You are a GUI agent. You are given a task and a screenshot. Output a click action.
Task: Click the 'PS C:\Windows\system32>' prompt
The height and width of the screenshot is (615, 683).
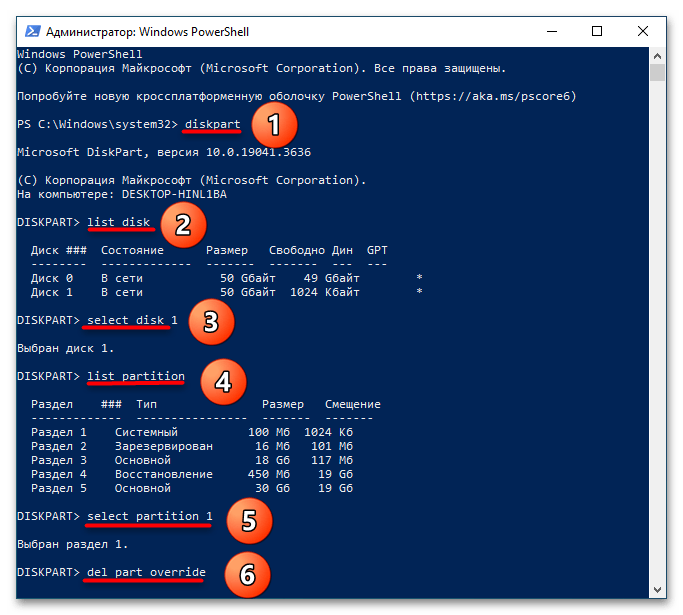pyautogui.click(x=98, y=124)
